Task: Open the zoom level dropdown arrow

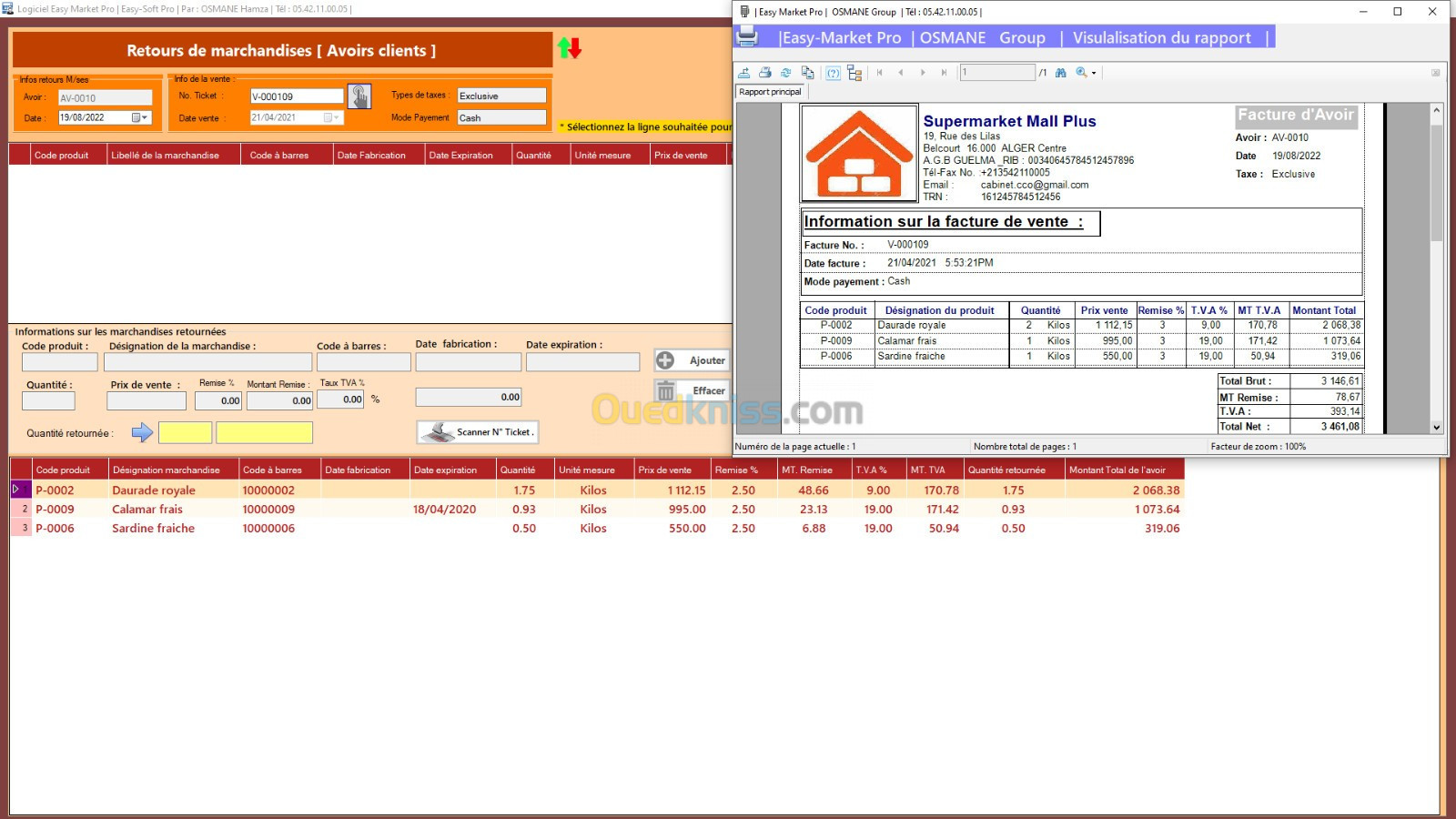Action: [x=1094, y=73]
